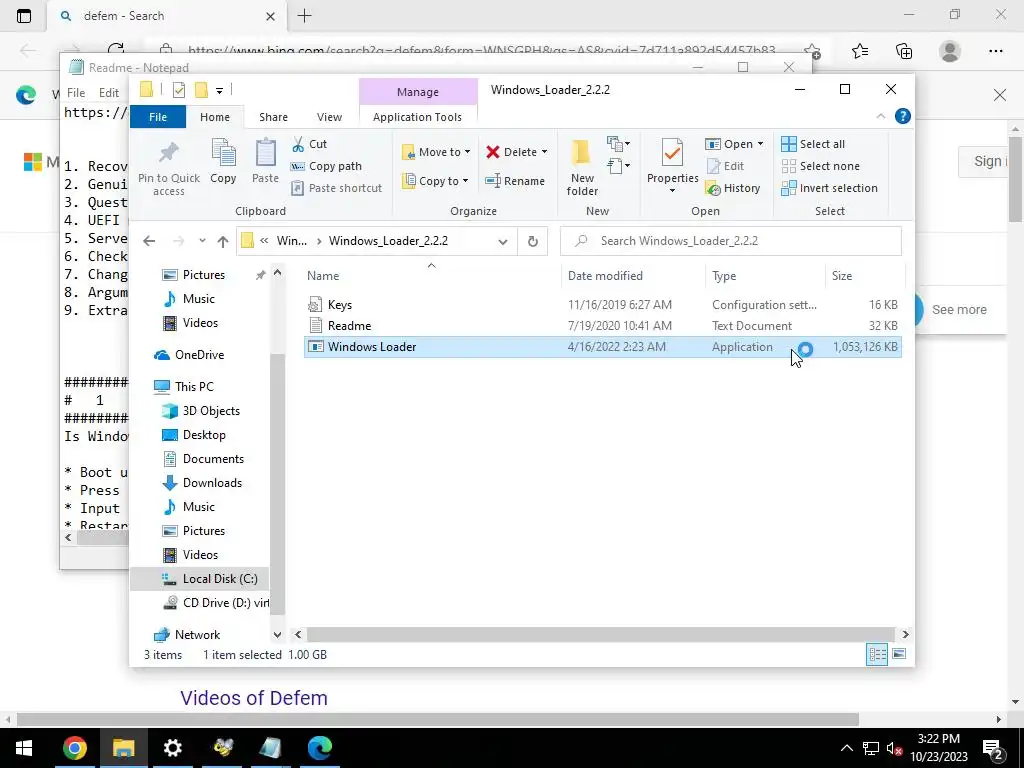The height and width of the screenshot is (768, 1024).
Task: Open Notepad Edit menu
Action: click(x=108, y=93)
